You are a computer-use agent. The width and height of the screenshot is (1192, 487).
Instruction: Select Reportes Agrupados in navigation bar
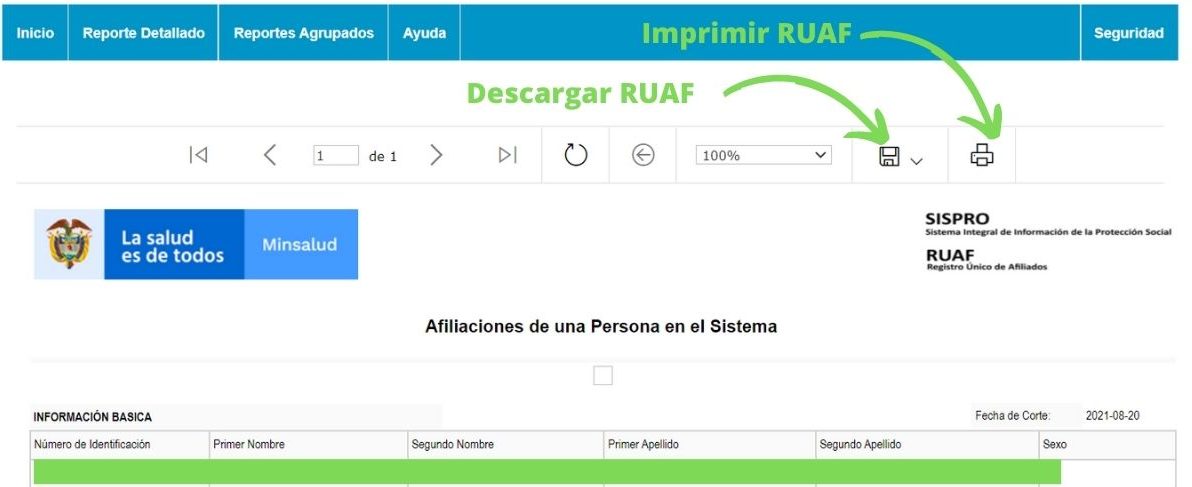pos(303,33)
